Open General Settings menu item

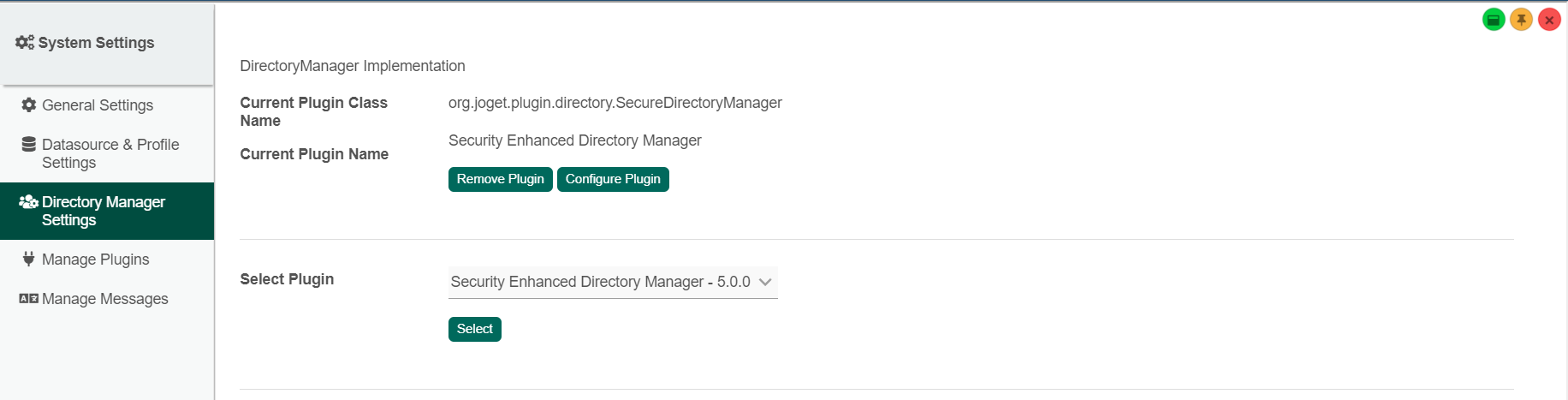coord(98,105)
